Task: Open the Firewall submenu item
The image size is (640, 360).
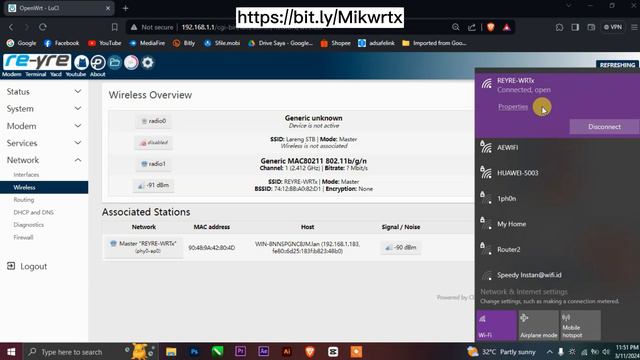Action: coord(23,237)
